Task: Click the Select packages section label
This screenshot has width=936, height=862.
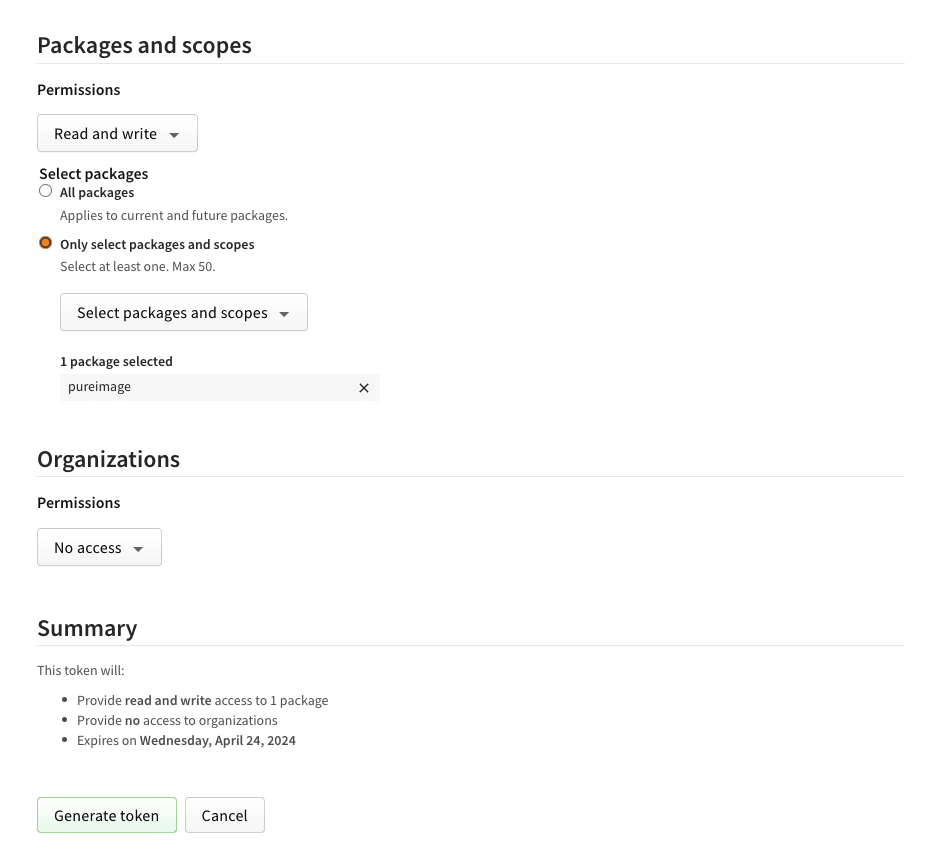Action: click(x=93, y=173)
